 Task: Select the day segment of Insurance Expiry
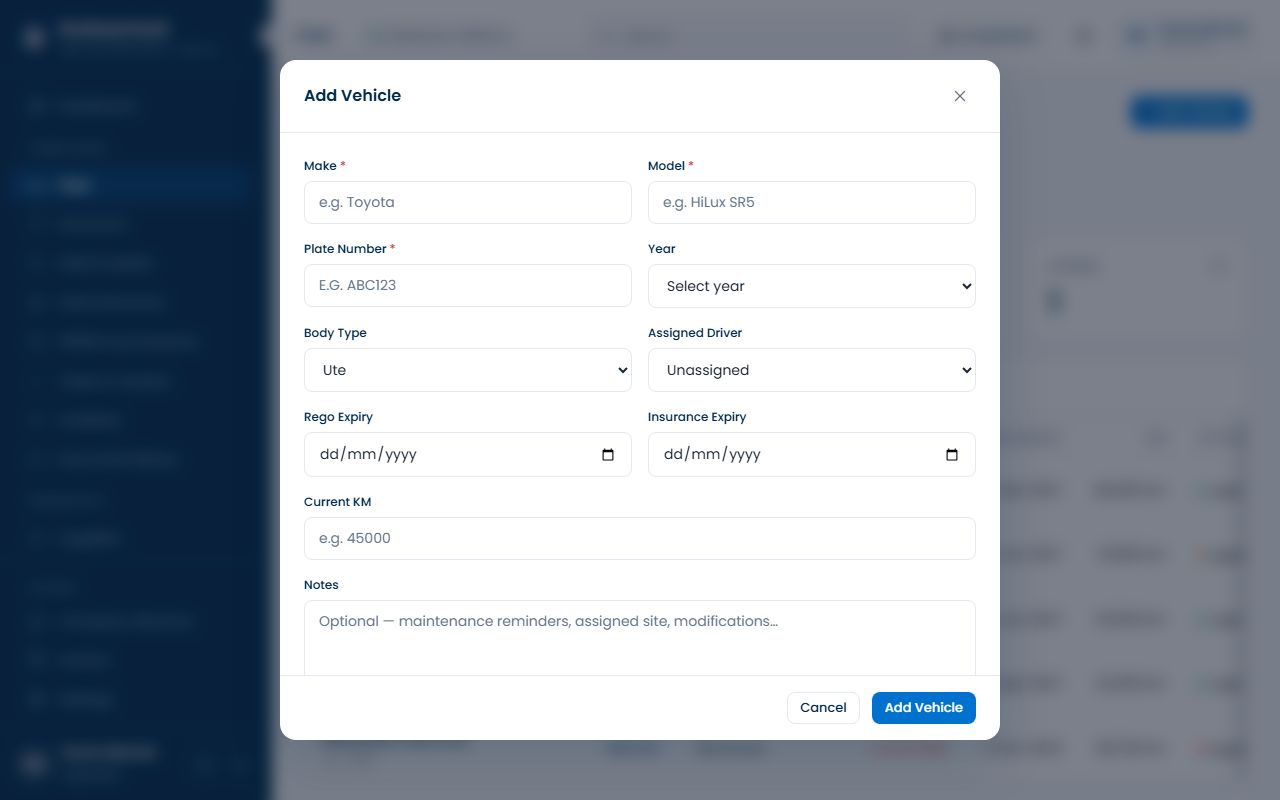(x=674, y=454)
